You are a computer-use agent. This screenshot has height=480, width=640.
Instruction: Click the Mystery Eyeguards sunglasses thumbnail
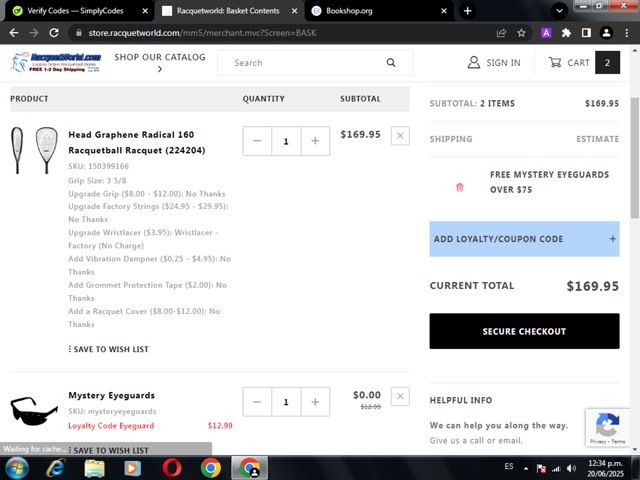click(34, 411)
